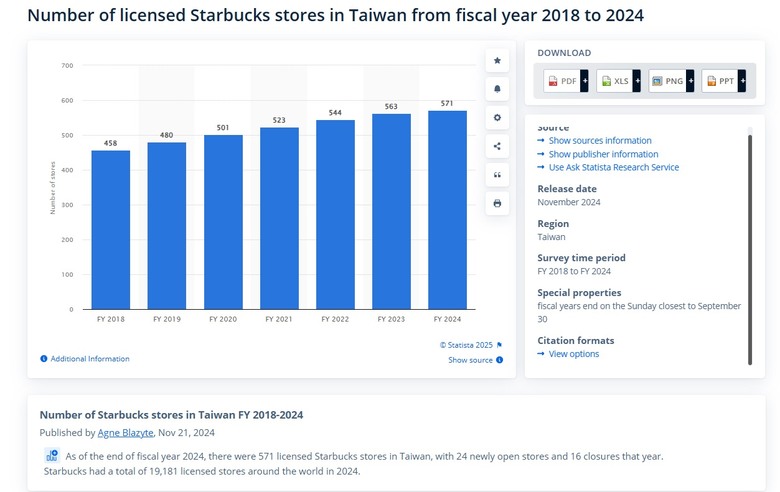This screenshot has height=492, width=780.
Task: Click the FY 2020 bar in chart
Action: coord(223,222)
